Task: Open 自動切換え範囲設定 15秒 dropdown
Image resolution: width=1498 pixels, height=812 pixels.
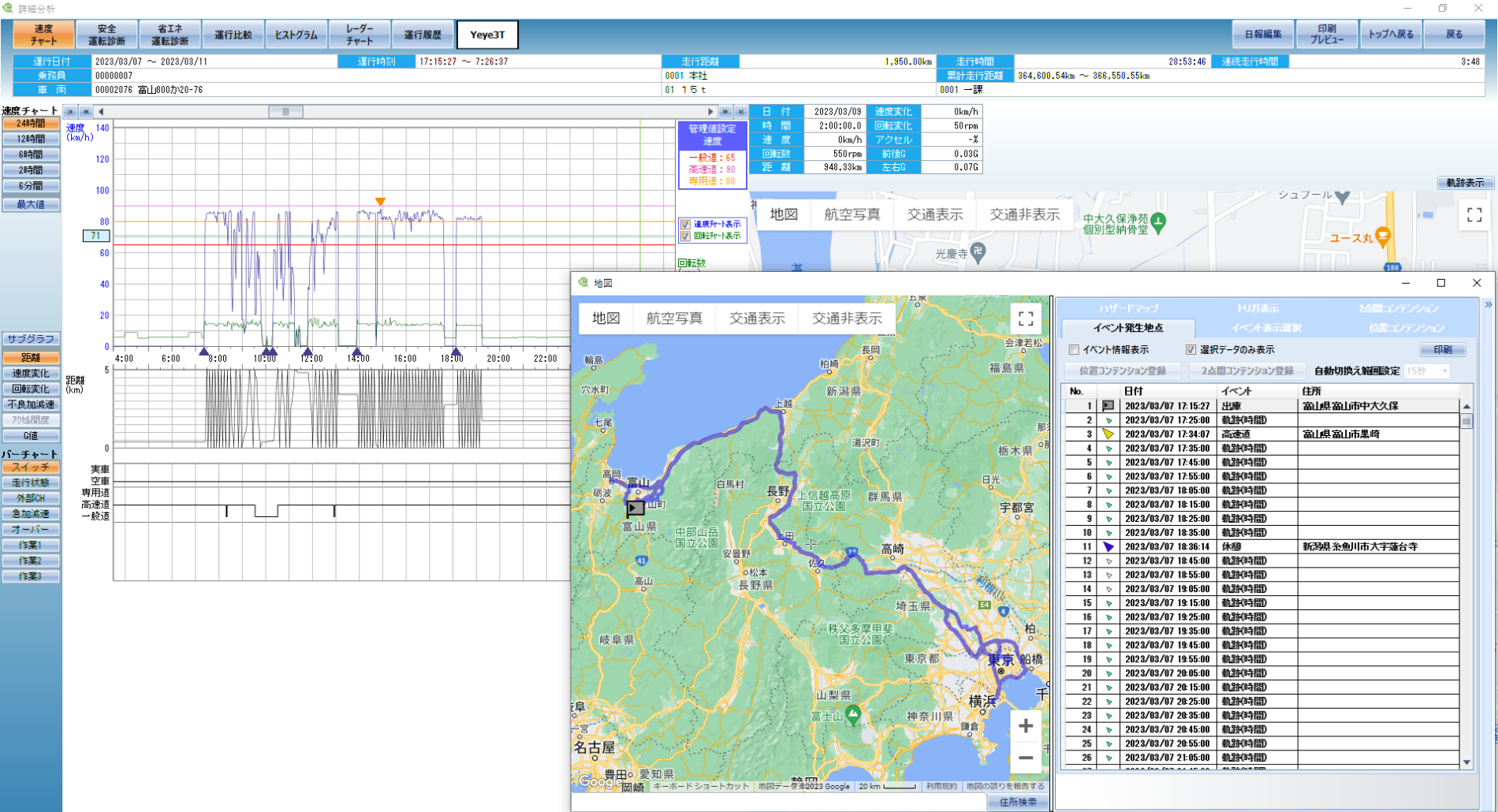Action: pyautogui.click(x=1427, y=371)
